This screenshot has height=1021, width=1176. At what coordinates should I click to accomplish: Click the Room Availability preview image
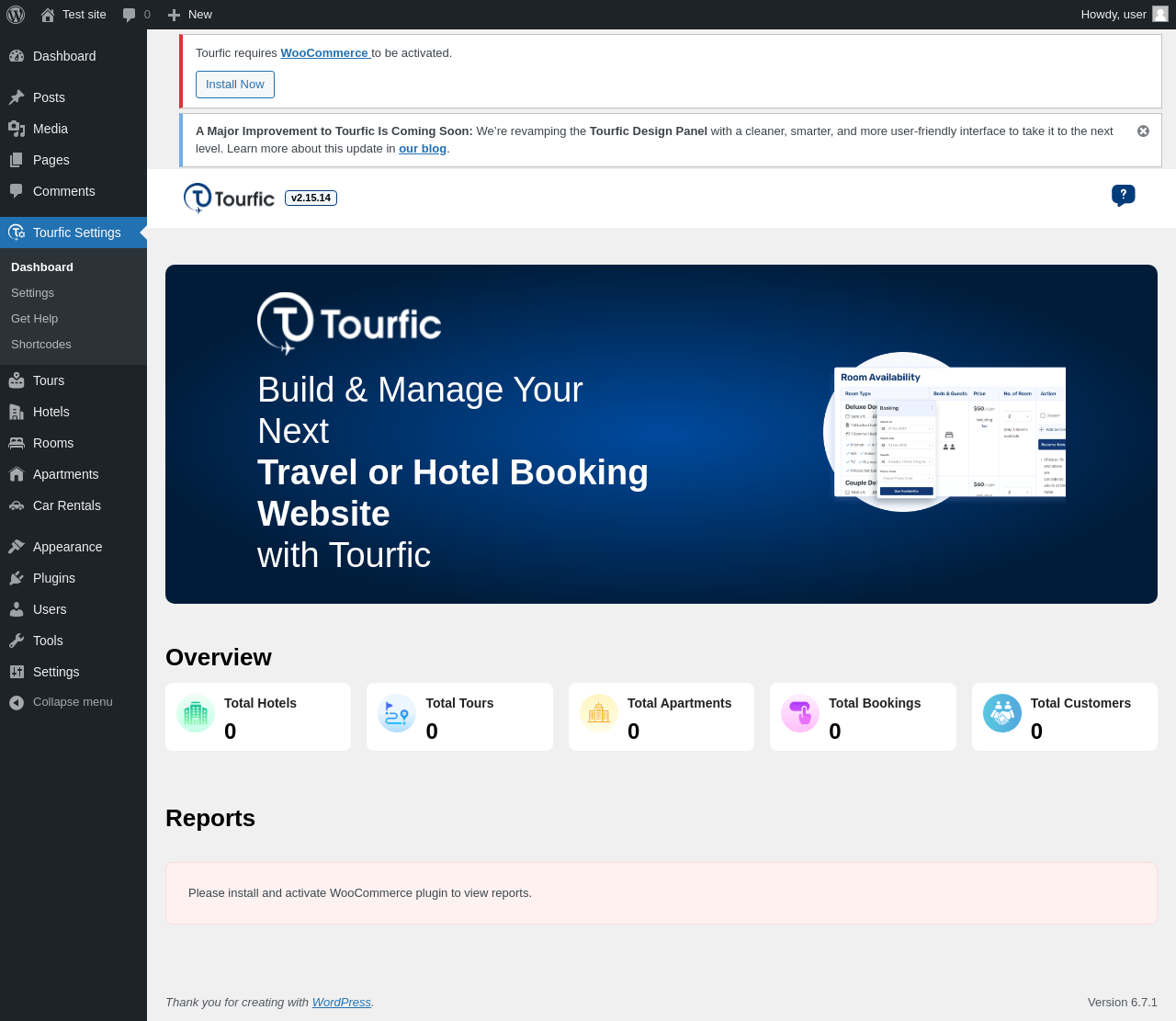(944, 432)
